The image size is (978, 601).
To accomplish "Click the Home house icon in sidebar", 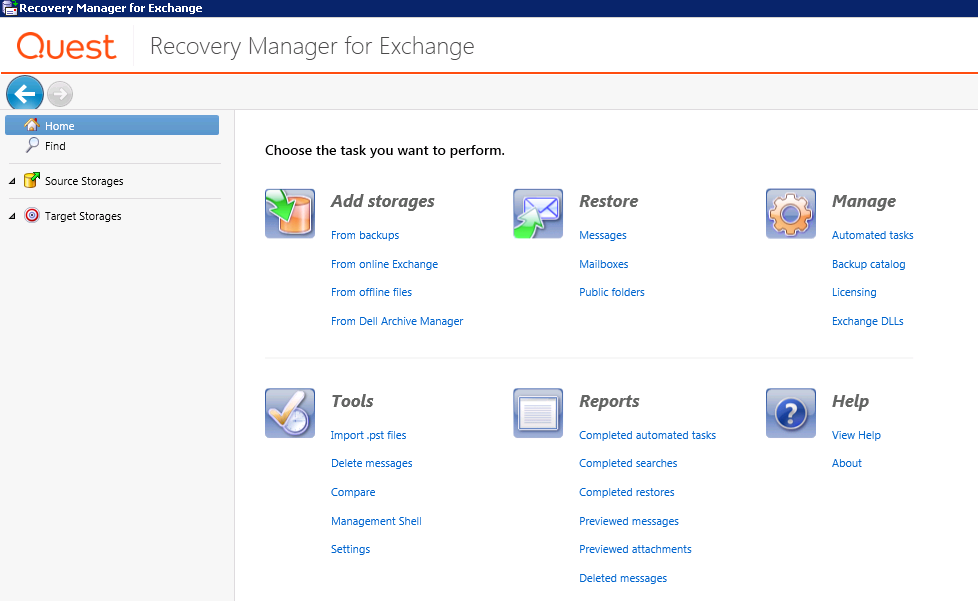I will click(x=32, y=125).
